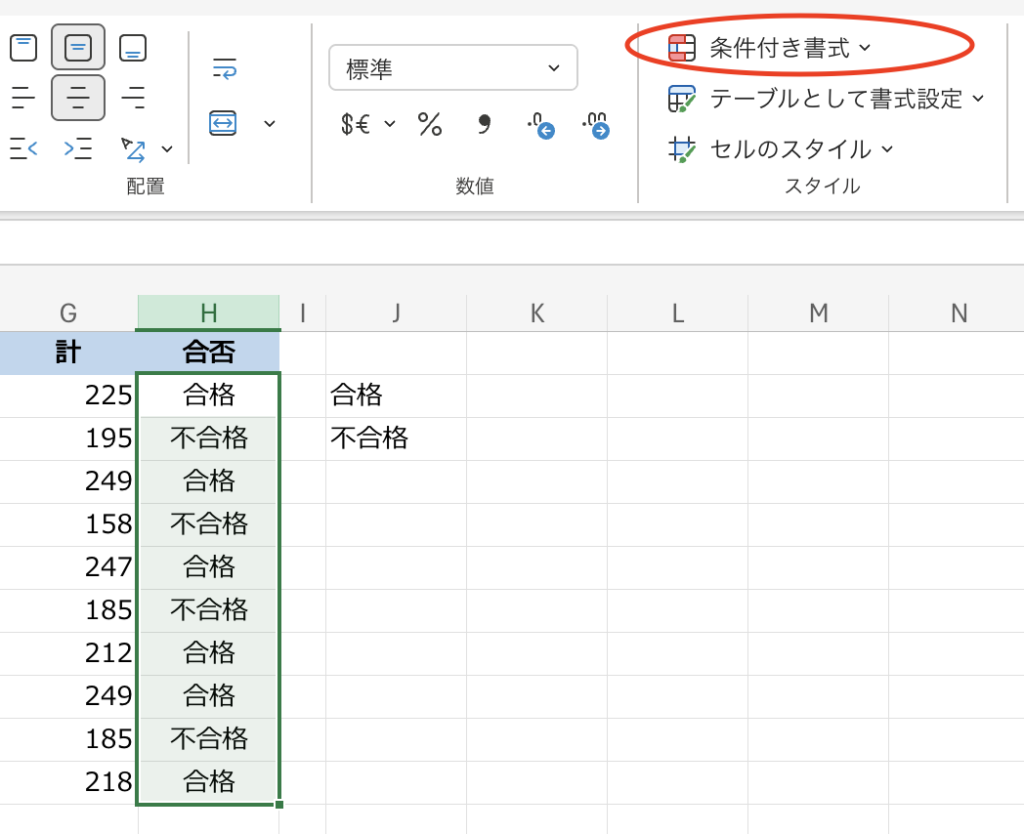
Task: Click the top vertical align icon
Action: coord(23,47)
